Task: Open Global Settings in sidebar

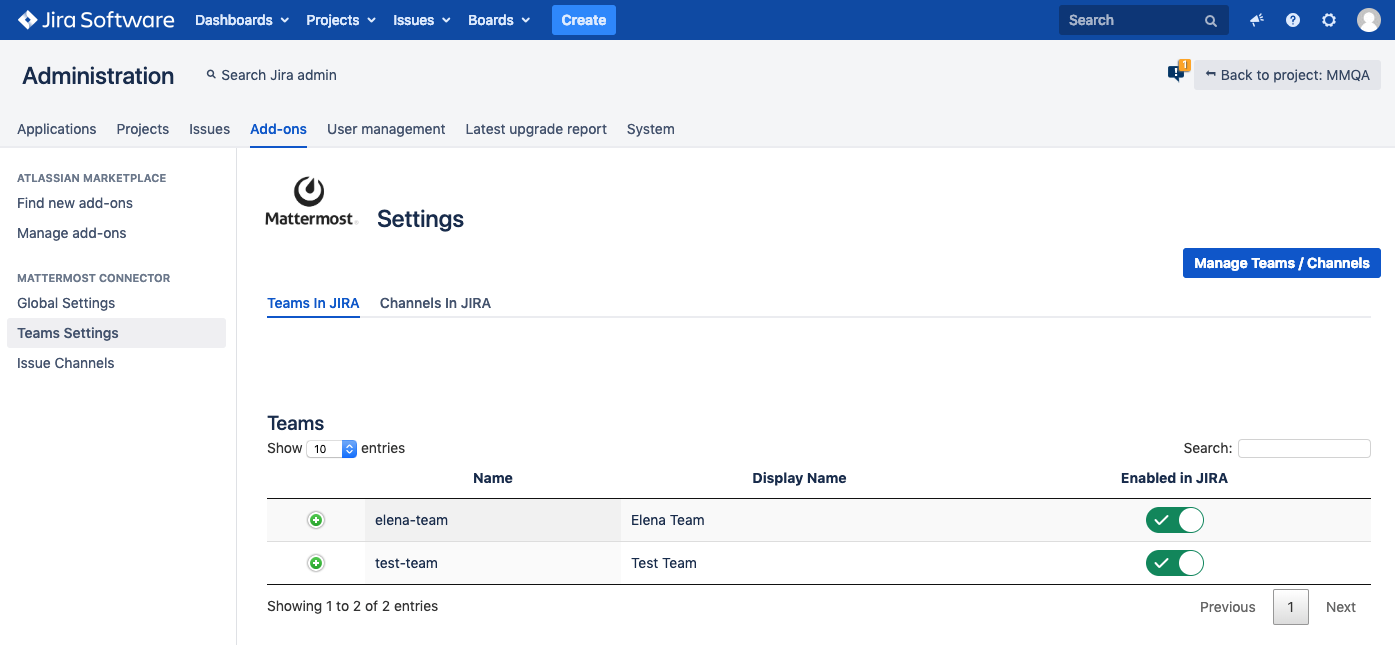Action: [x=66, y=303]
